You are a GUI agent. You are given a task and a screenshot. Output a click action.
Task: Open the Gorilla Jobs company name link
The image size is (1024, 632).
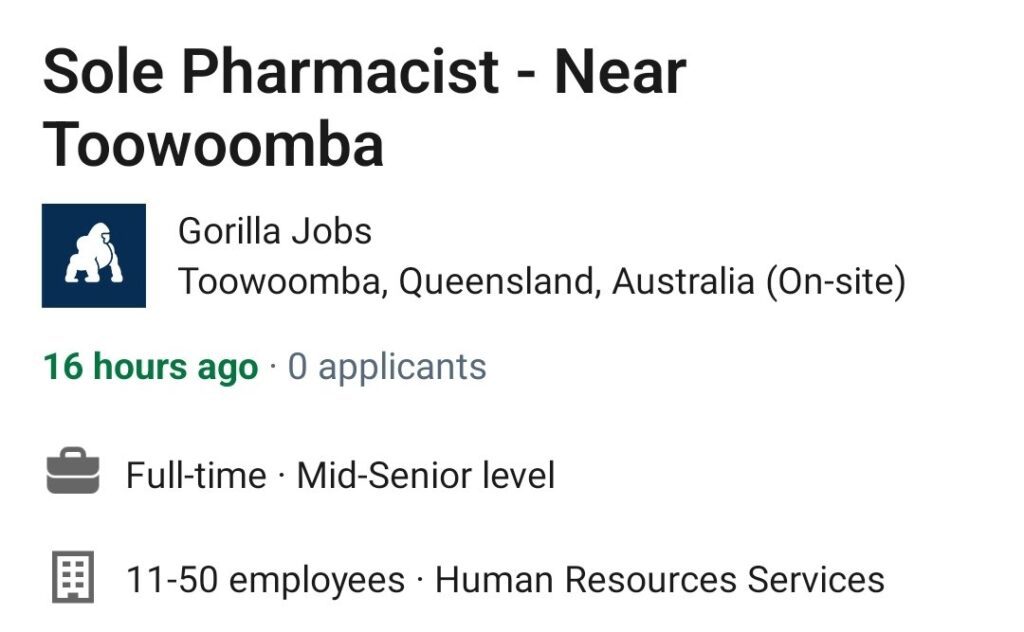click(274, 231)
